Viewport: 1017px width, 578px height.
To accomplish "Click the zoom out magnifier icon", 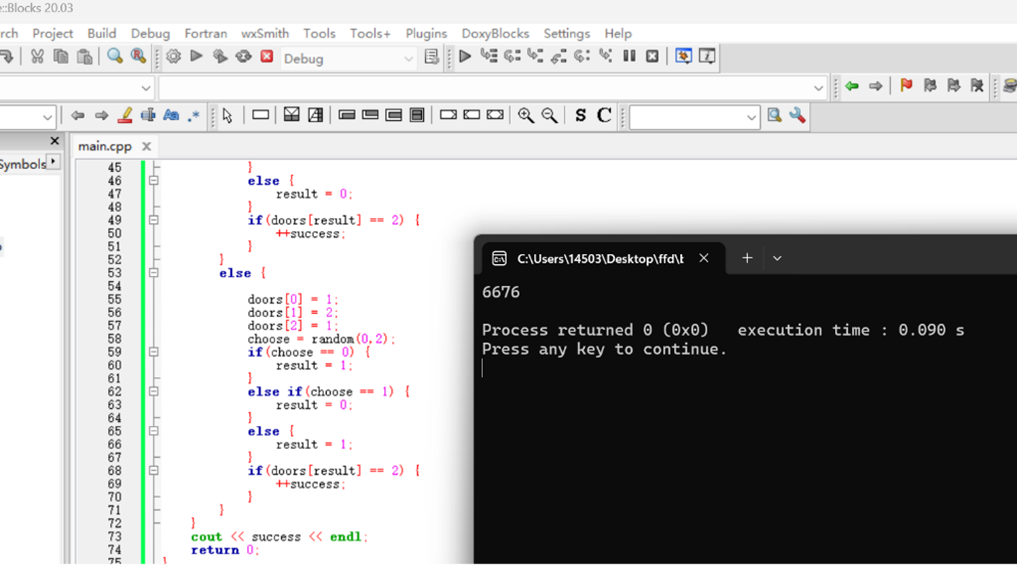I will click(549, 115).
